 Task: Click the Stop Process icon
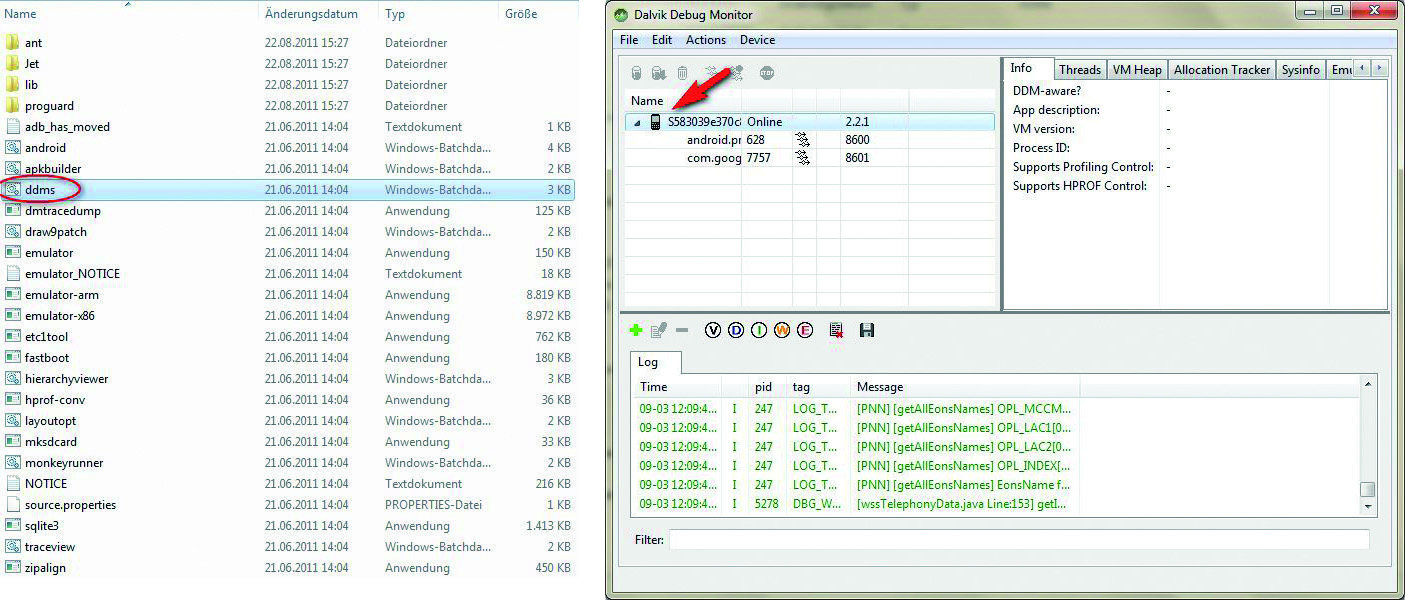point(767,72)
